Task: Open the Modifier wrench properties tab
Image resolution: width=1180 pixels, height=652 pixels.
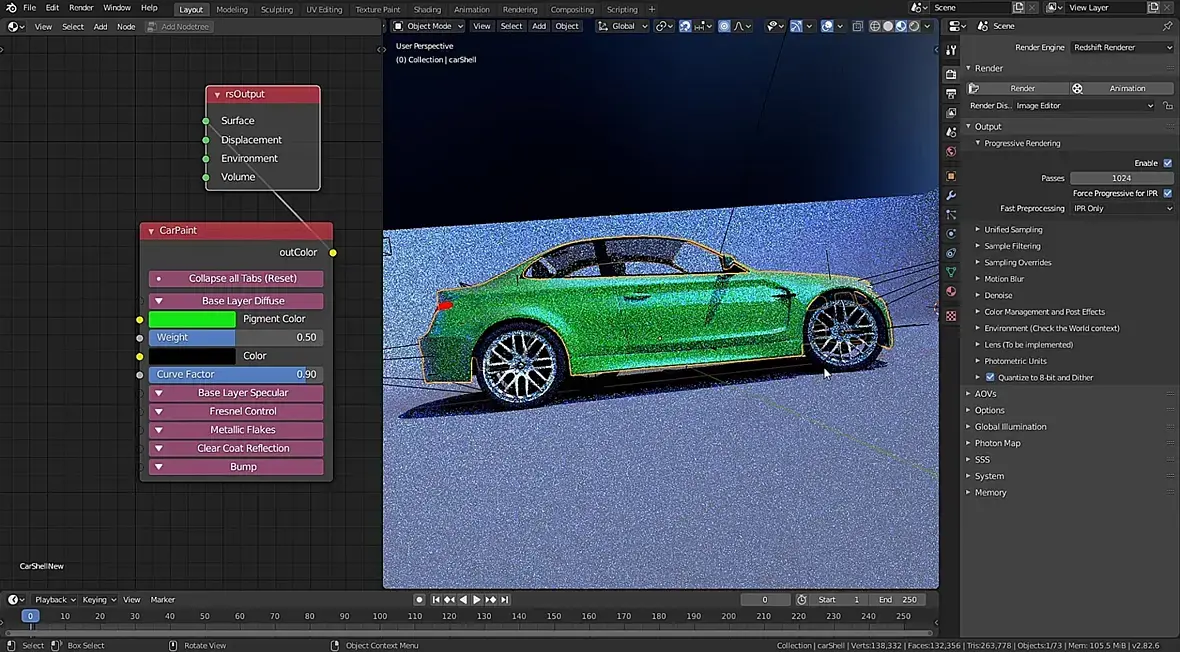Action: (951, 195)
